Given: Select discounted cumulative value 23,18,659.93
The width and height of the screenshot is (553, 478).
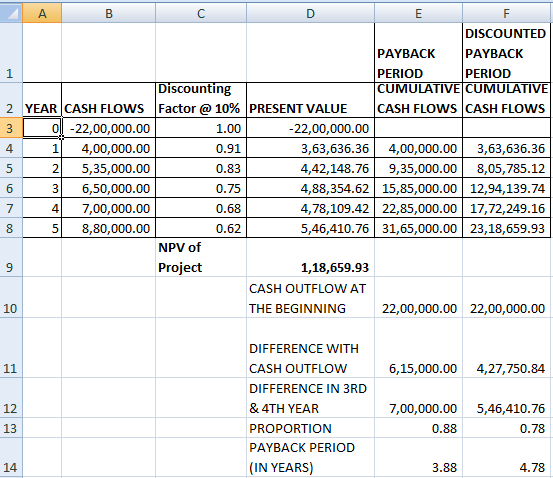Looking at the screenshot, I should pos(506,228).
